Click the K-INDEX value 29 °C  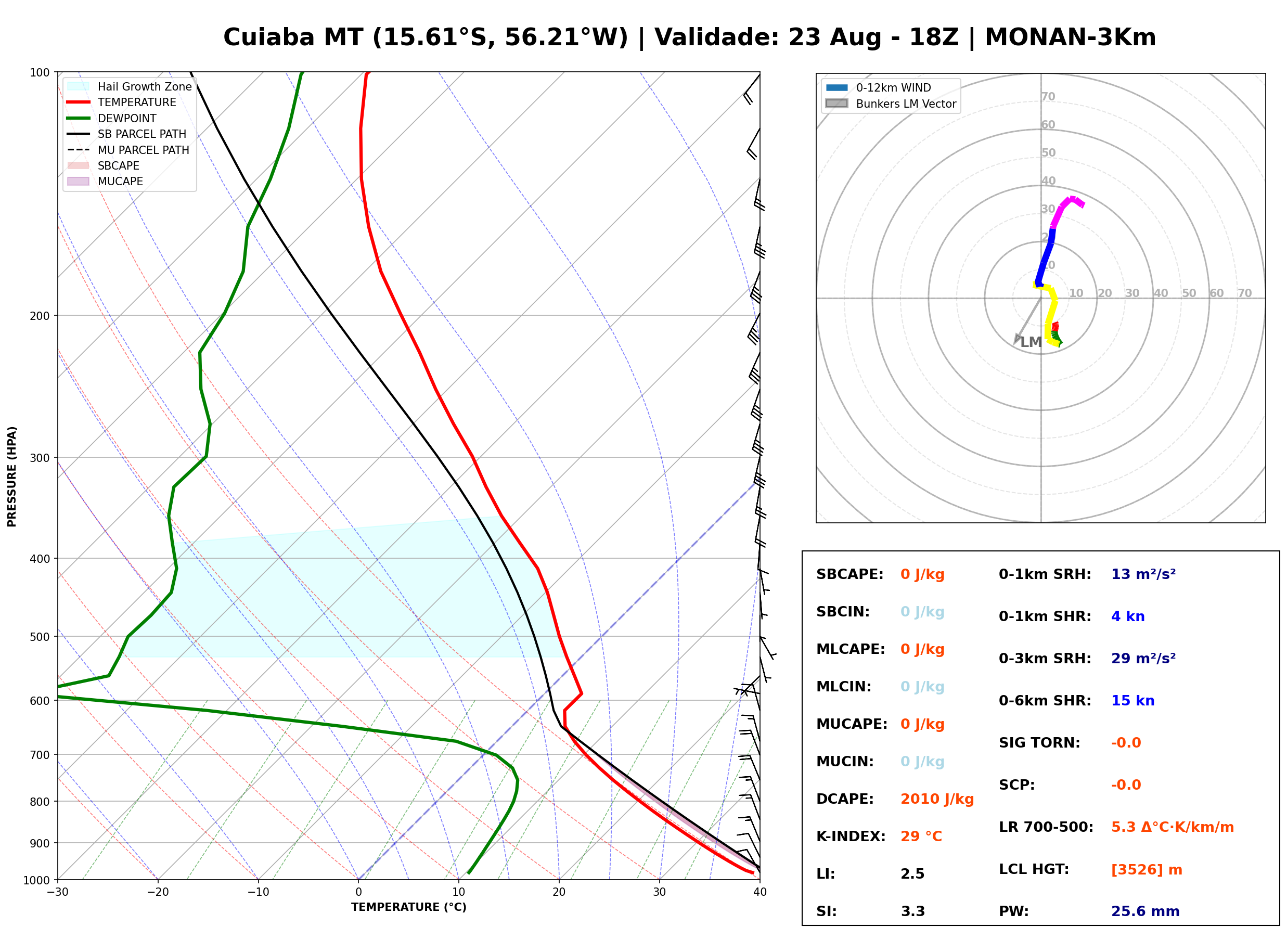point(921,837)
